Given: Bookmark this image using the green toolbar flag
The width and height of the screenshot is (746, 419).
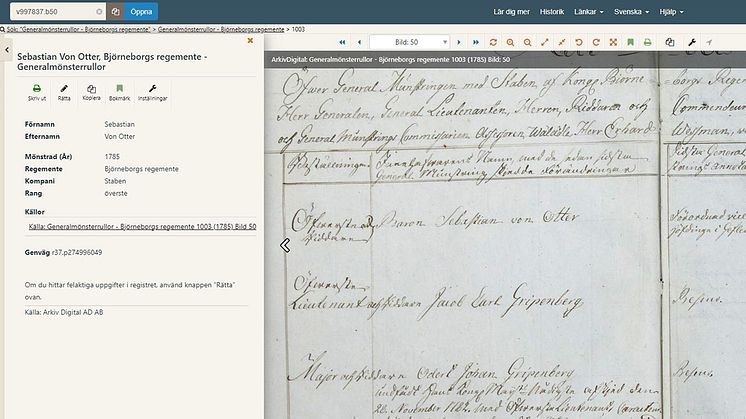Looking at the screenshot, I should point(630,42).
